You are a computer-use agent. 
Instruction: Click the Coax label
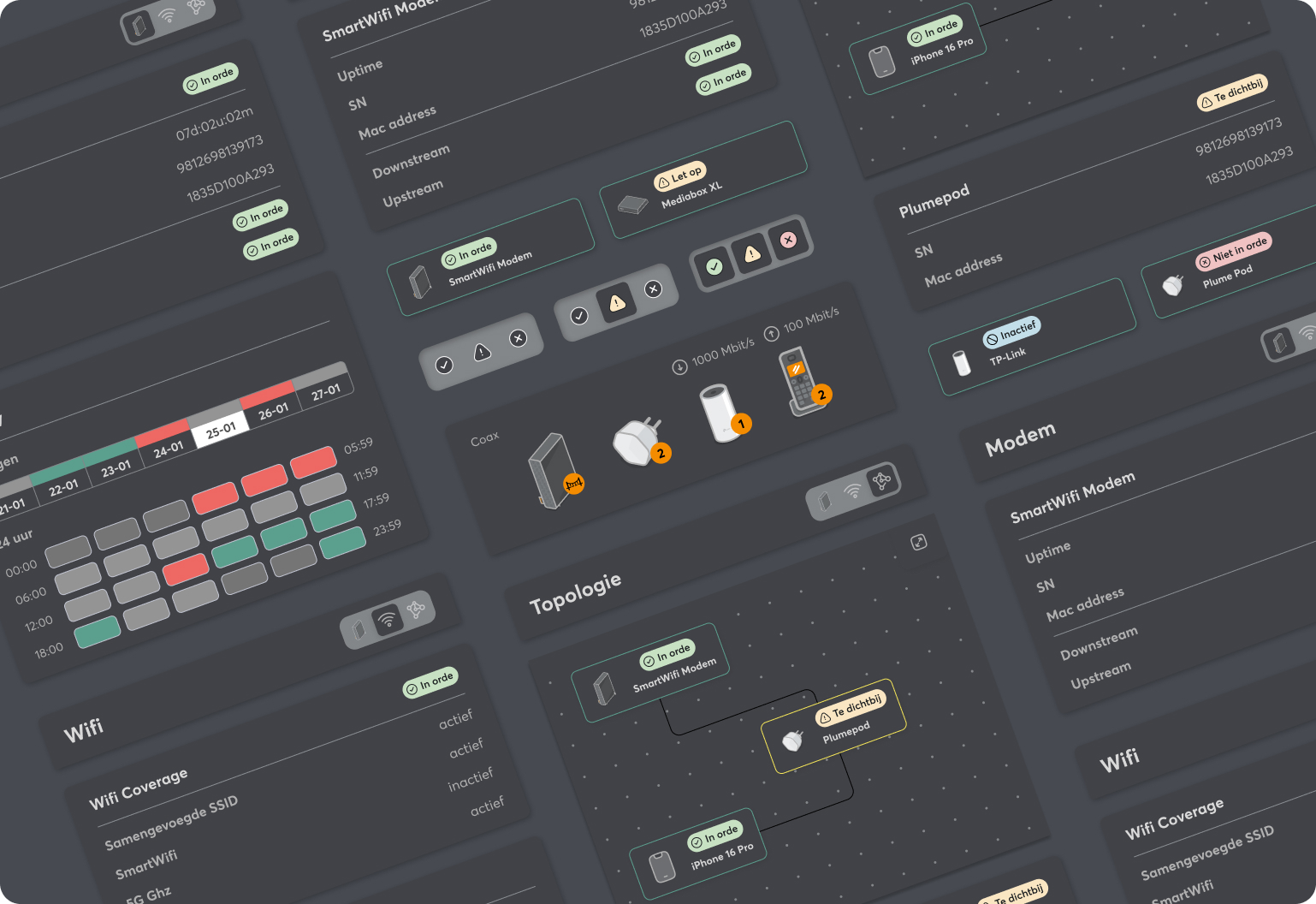click(484, 438)
